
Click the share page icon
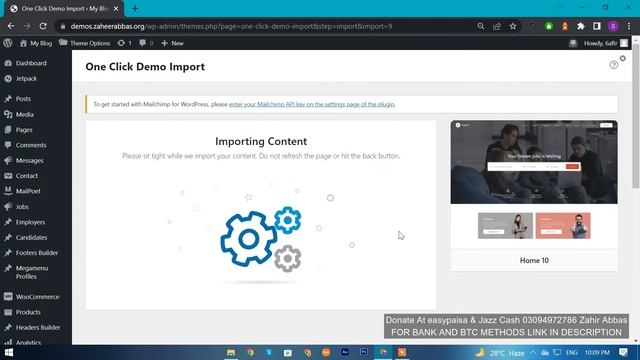[497, 26]
